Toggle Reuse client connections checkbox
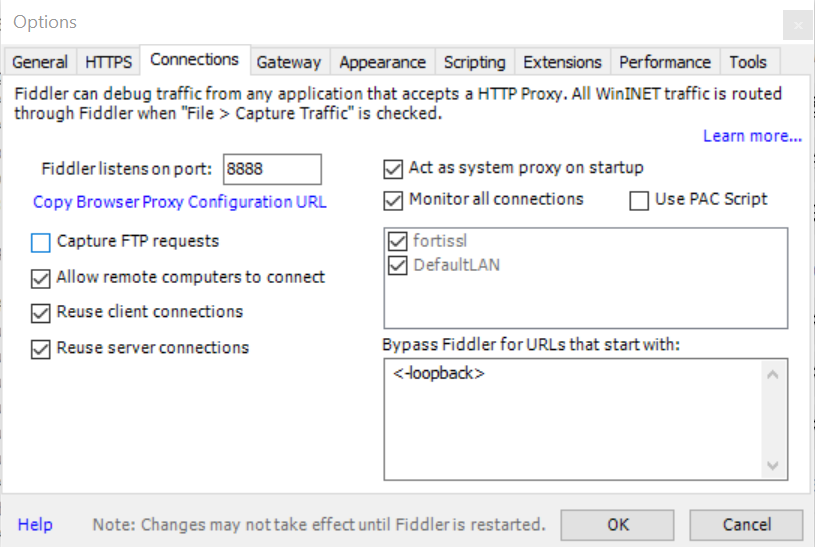The width and height of the screenshot is (815, 547). pyautogui.click(x=41, y=313)
